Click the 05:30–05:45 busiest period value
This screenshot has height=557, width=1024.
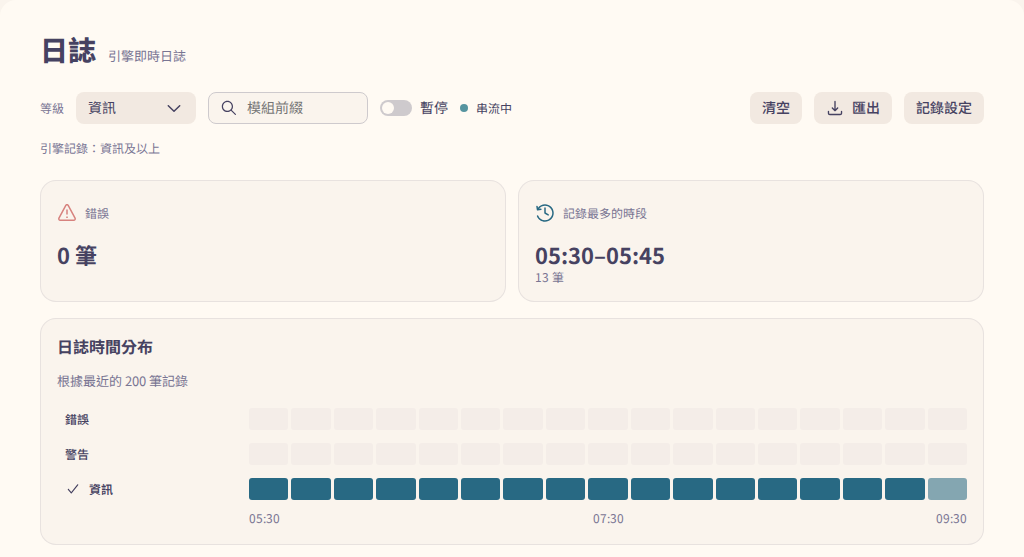tap(600, 256)
